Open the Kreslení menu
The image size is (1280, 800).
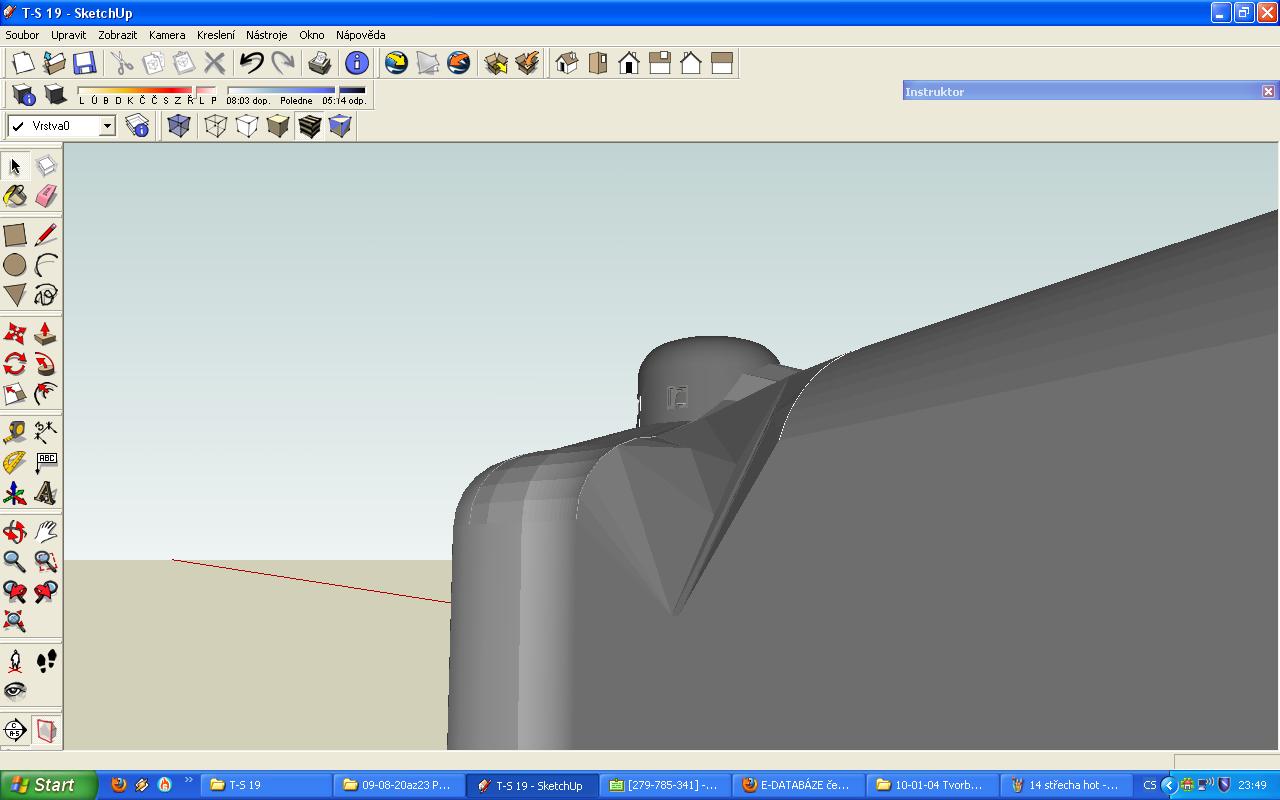[x=216, y=35]
